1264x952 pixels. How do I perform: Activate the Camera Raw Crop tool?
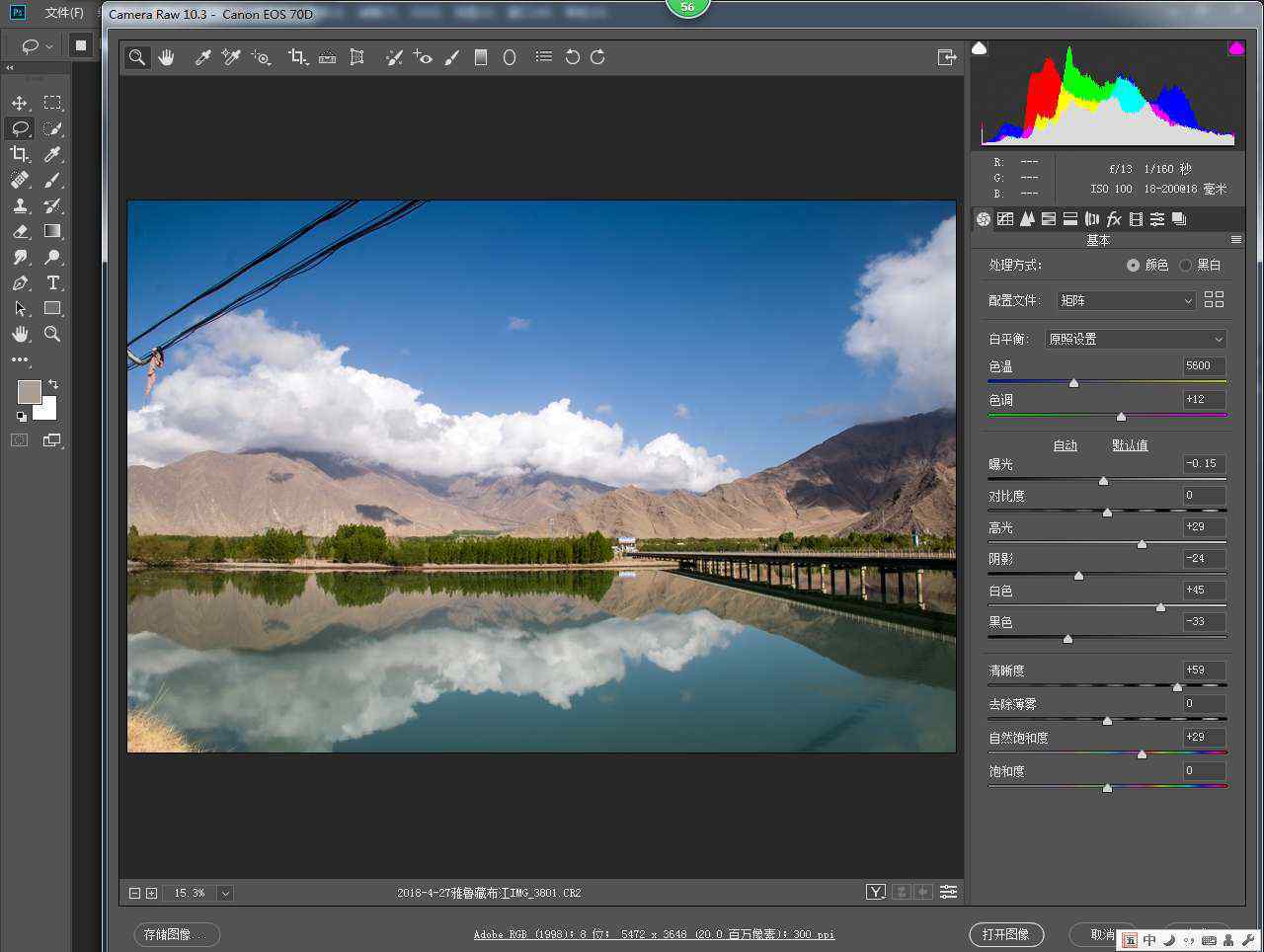tap(296, 57)
